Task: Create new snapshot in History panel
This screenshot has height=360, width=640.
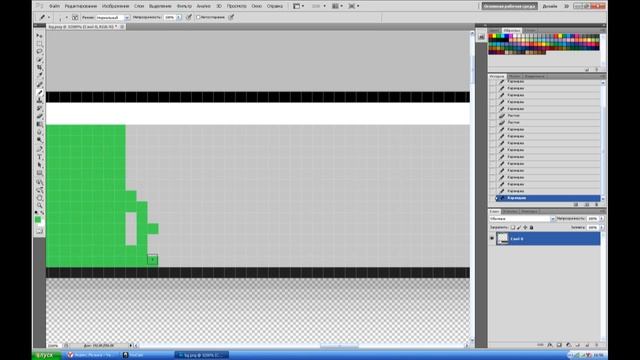Action: pos(587,204)
